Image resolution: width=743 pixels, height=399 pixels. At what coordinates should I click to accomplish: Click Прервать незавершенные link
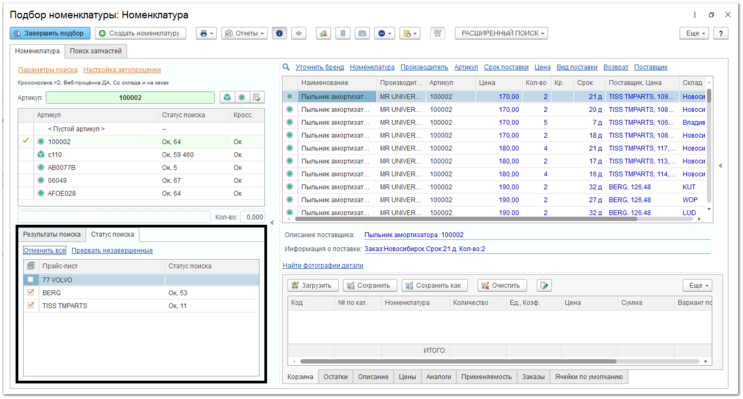(112, 250)
